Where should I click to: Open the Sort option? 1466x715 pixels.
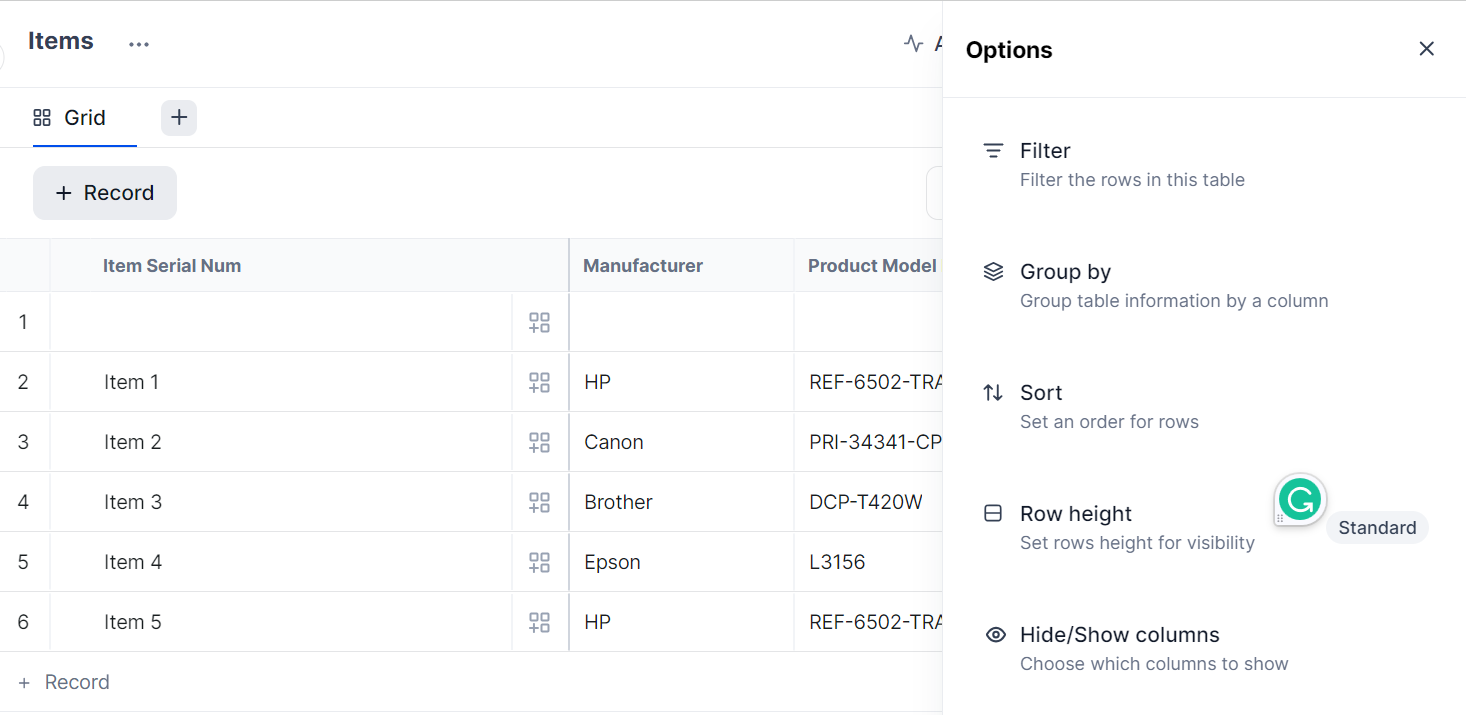[x=1040, y=393]
